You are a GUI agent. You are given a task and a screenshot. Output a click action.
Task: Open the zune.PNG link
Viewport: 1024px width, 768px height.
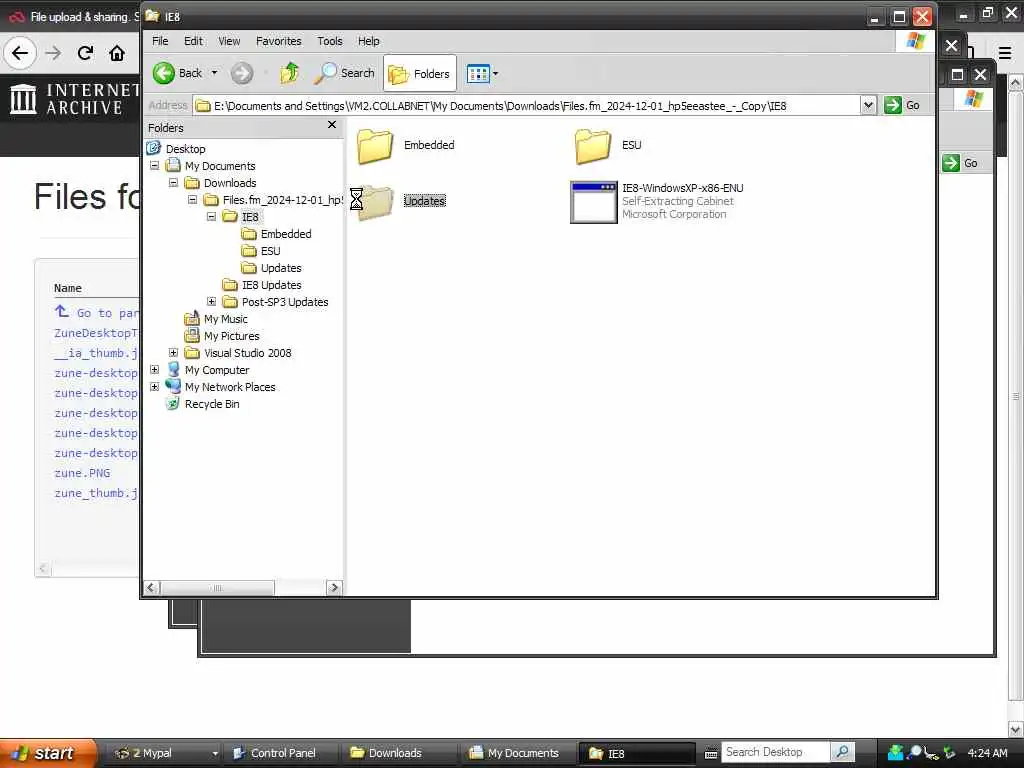pos(82,473)
